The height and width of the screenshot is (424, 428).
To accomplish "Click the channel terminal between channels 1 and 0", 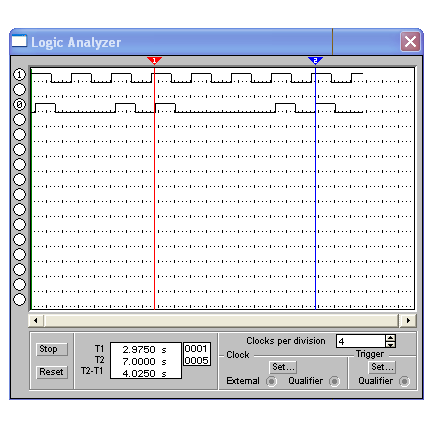I will pyautogui.click(x=19, y=89).
